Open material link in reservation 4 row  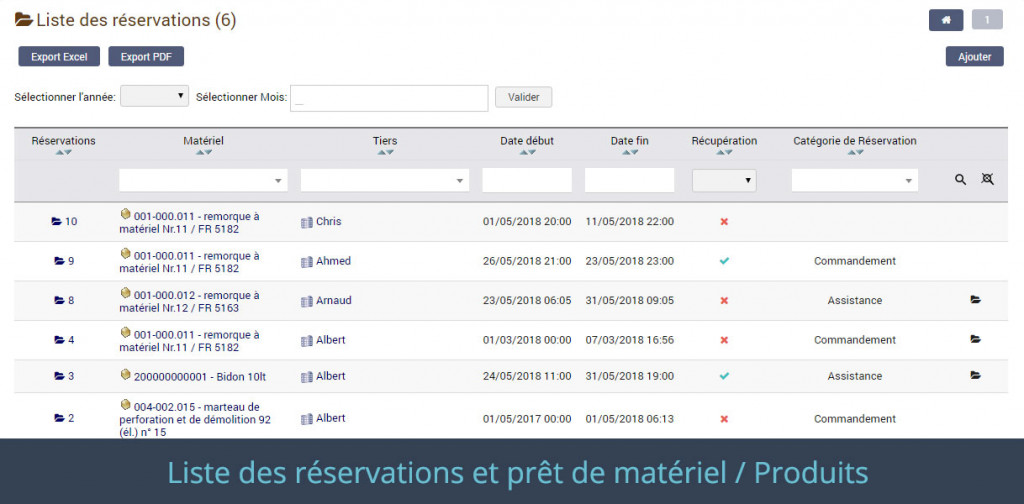(x=189, y=341)
